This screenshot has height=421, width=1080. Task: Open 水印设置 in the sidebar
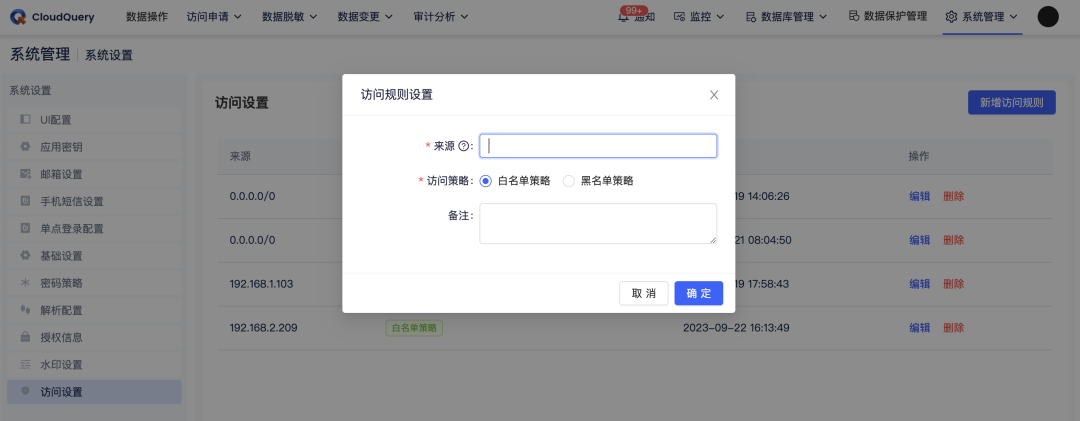[x=95, y=364]
